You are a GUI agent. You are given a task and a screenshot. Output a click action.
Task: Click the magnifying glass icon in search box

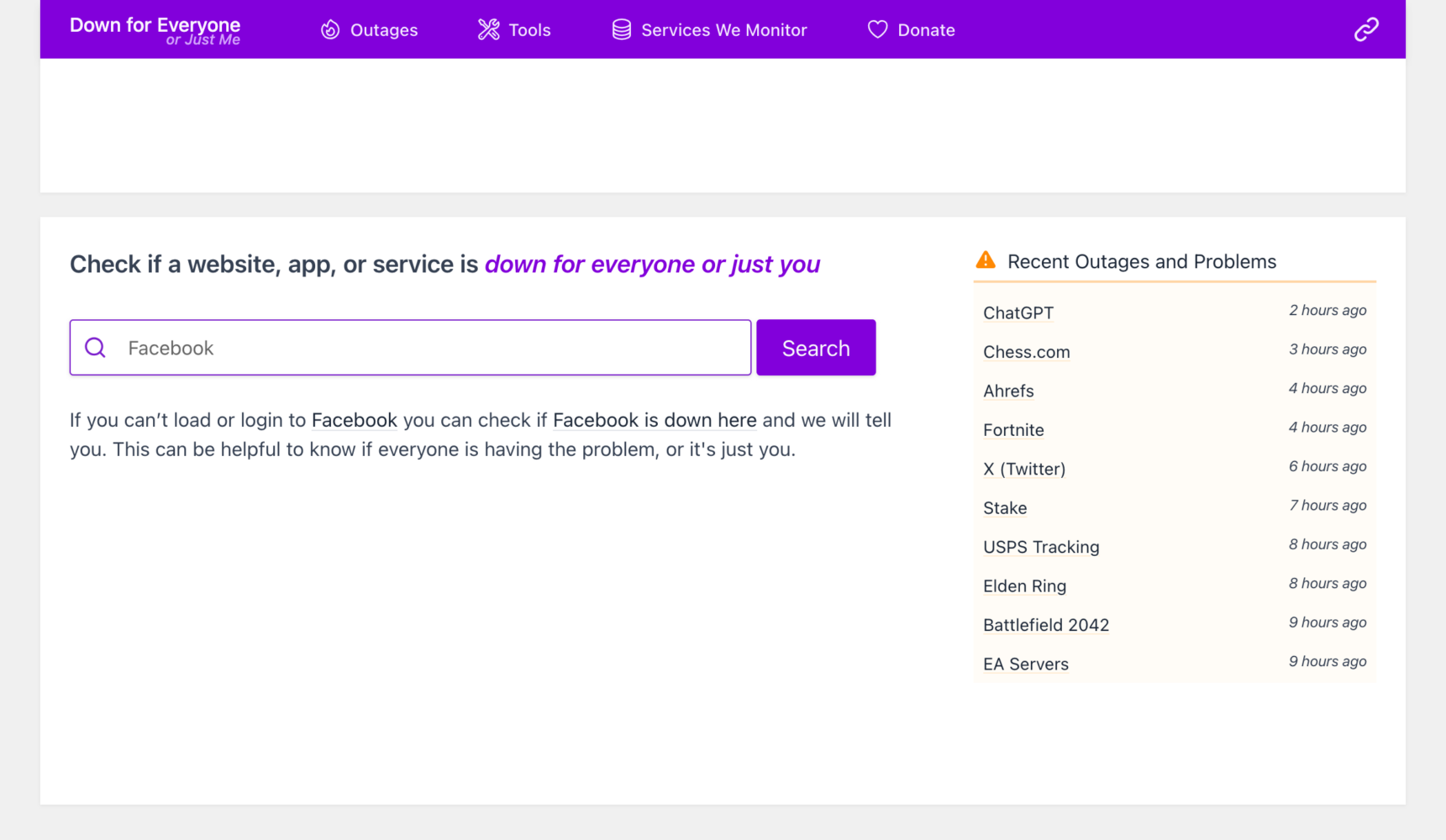96,348
